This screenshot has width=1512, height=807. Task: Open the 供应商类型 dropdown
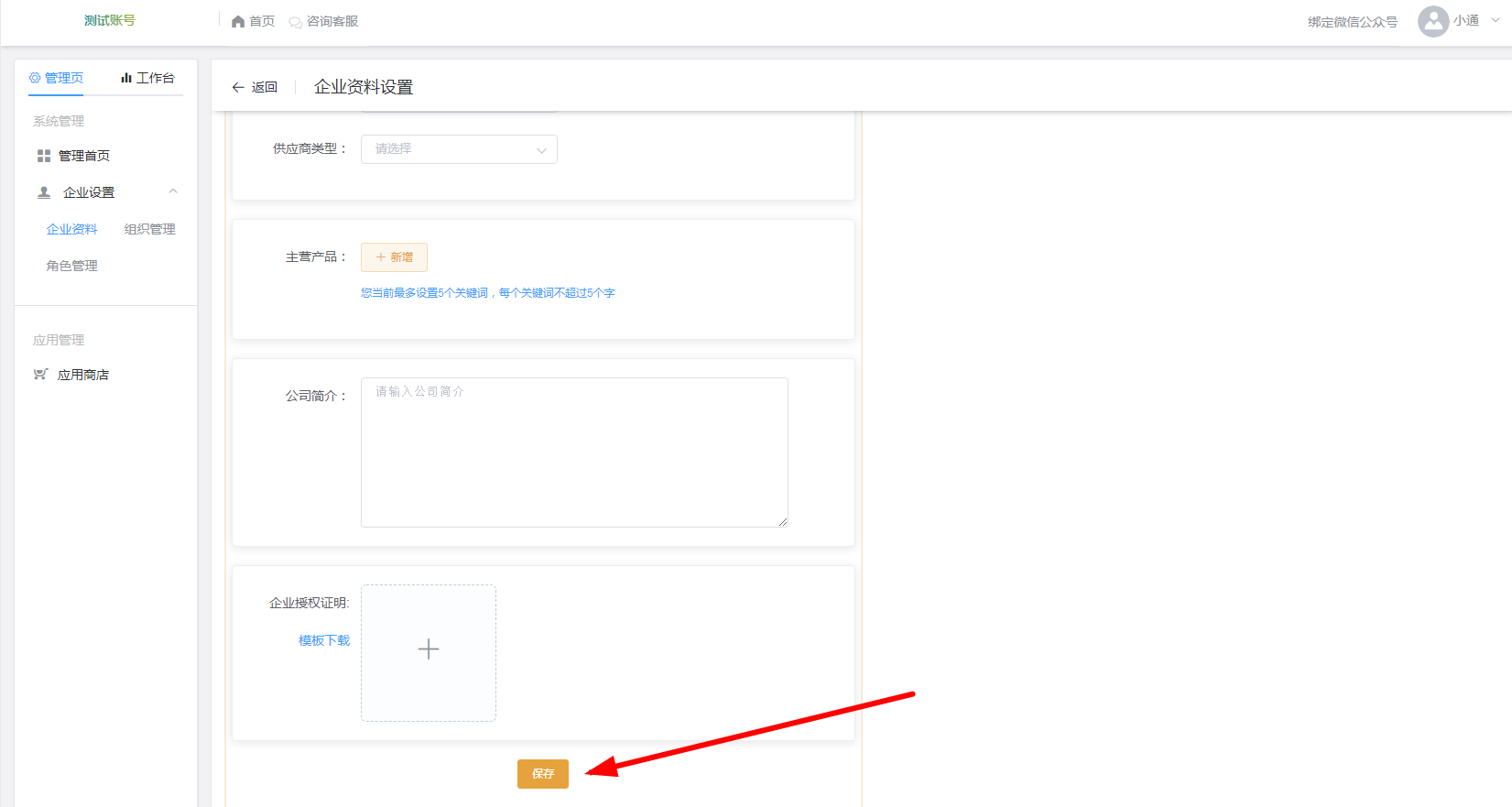(459, 149)
